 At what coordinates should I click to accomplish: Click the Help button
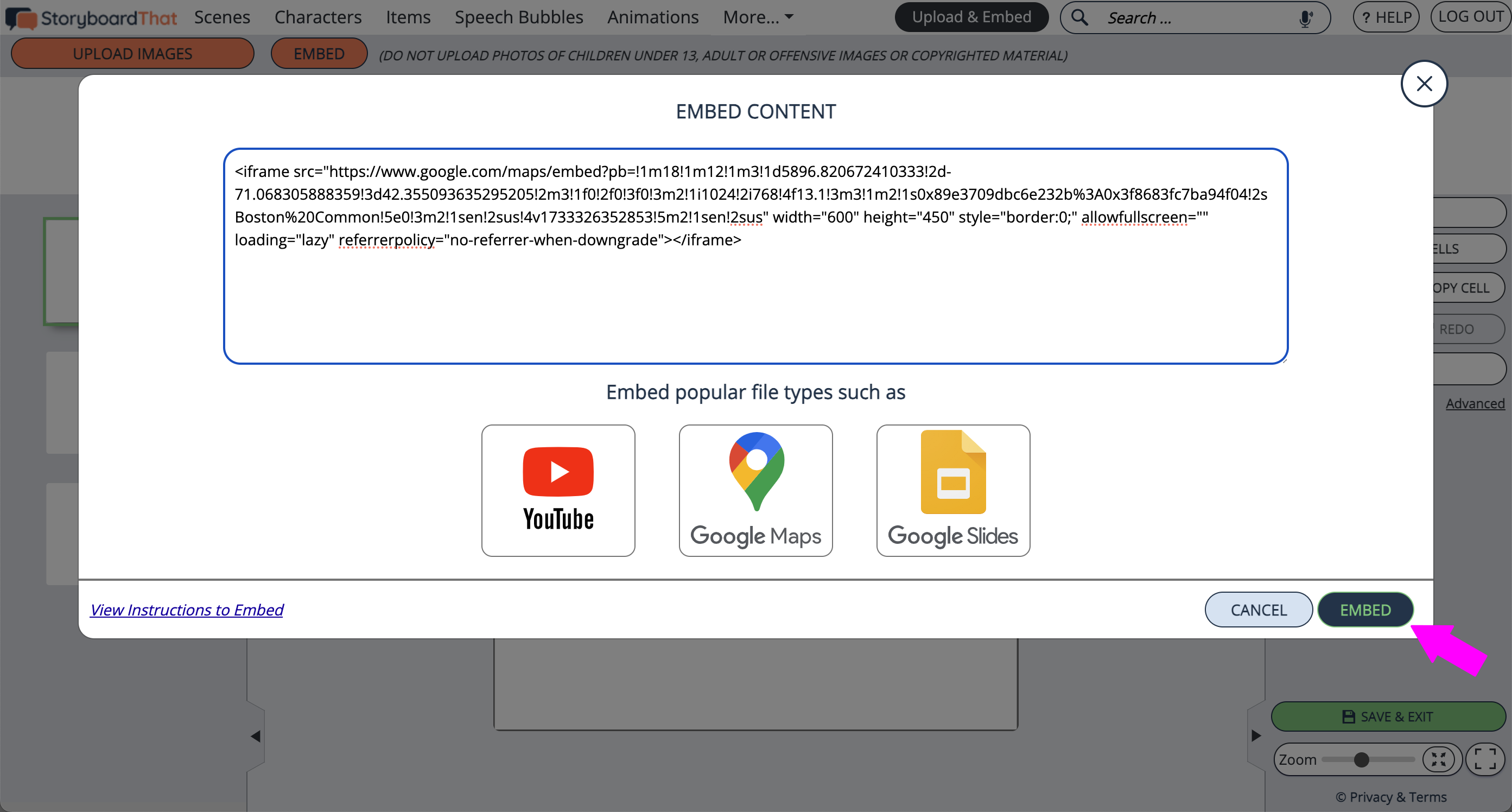[1386, 17]
